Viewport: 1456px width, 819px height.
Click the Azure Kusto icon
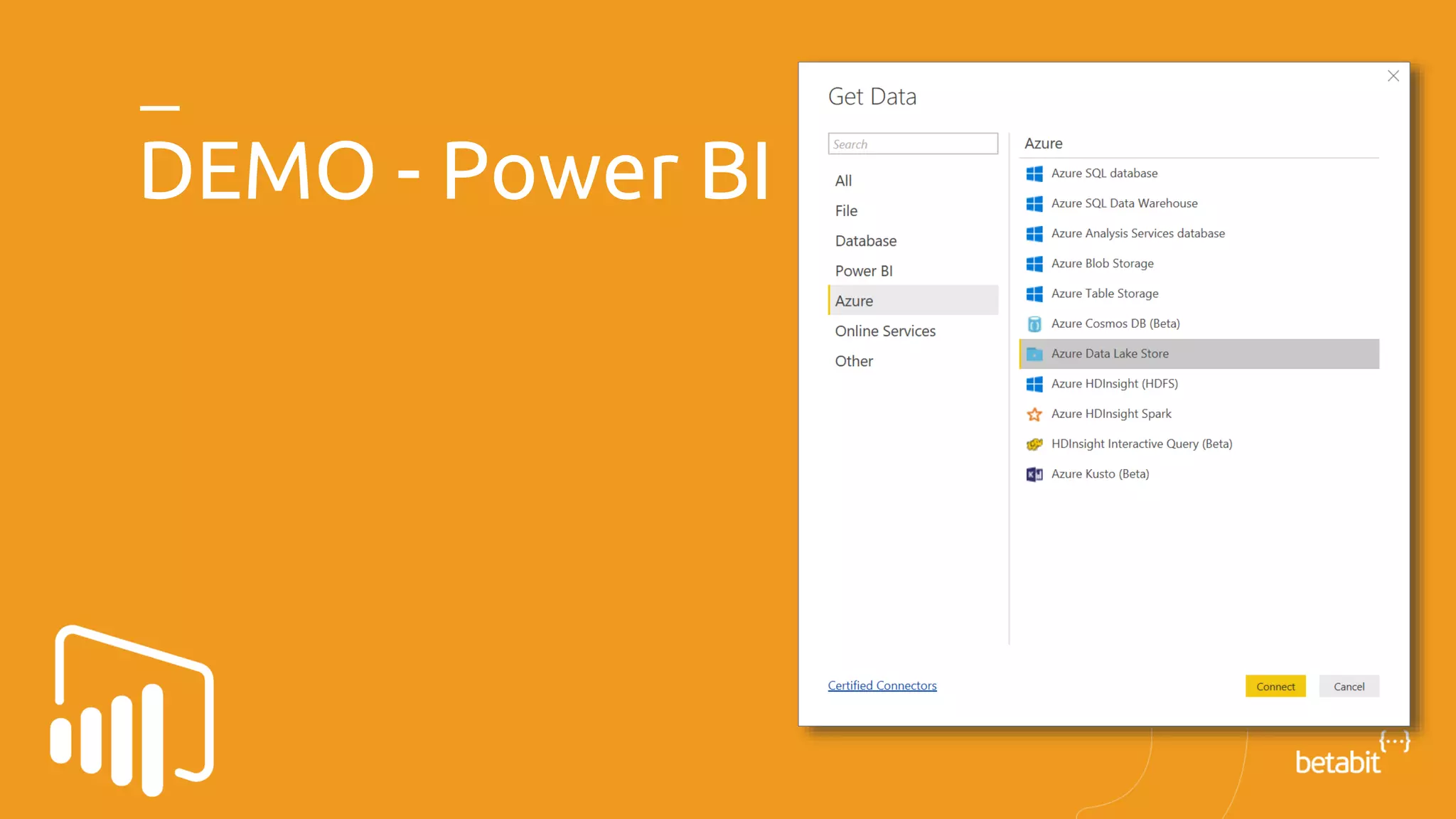tap(1034, 474)
